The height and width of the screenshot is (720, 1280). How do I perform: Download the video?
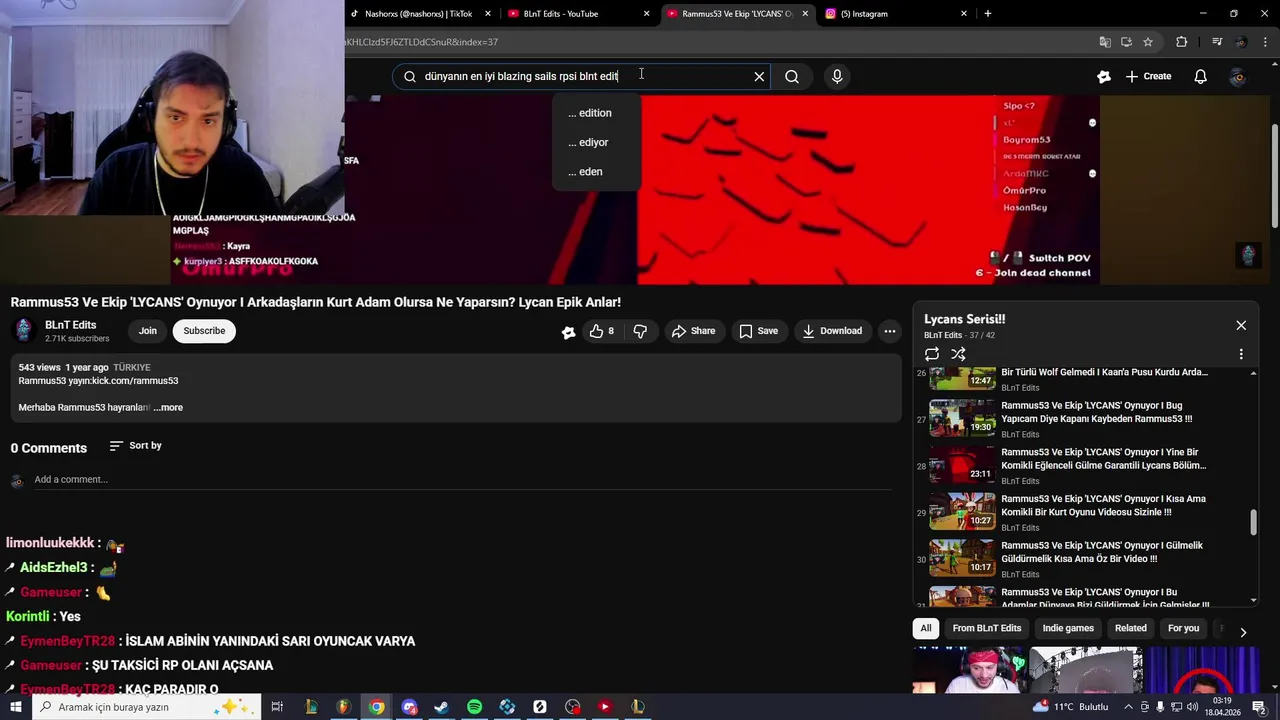tap(832, 331)
